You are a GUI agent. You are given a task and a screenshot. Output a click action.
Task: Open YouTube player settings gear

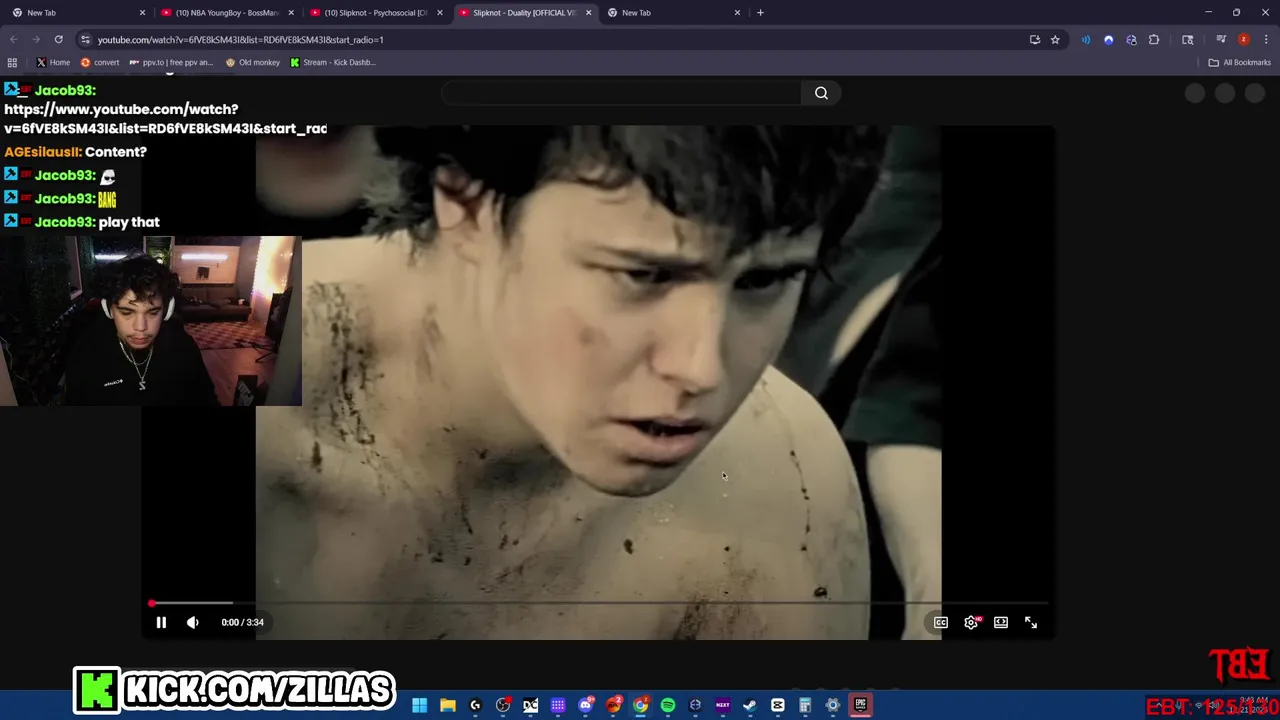(x=971, y=622)
